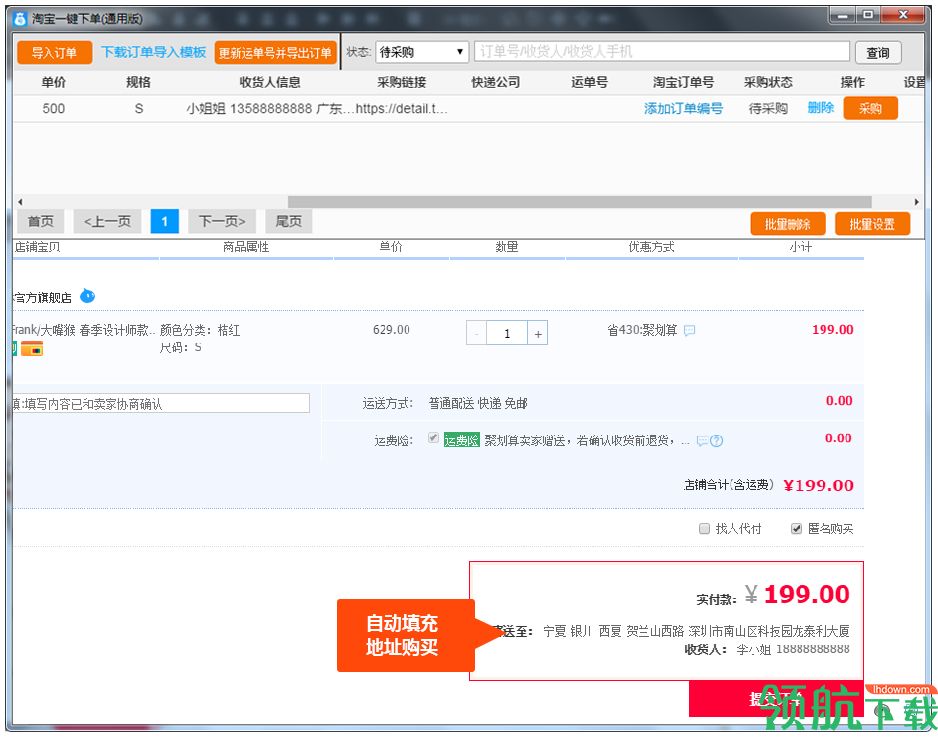
Task: Click the 淘宝订单号 column header
Action: click(x=683, y=82)
